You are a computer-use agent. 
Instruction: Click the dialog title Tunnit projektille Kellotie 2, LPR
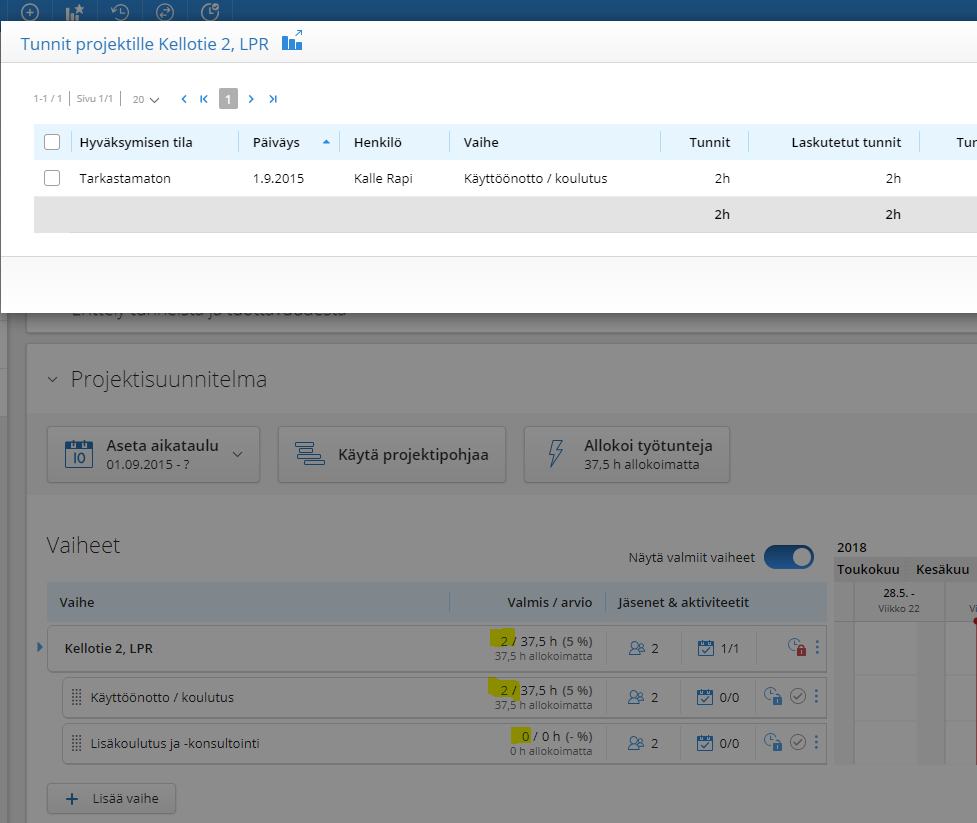tap(145, 44)
